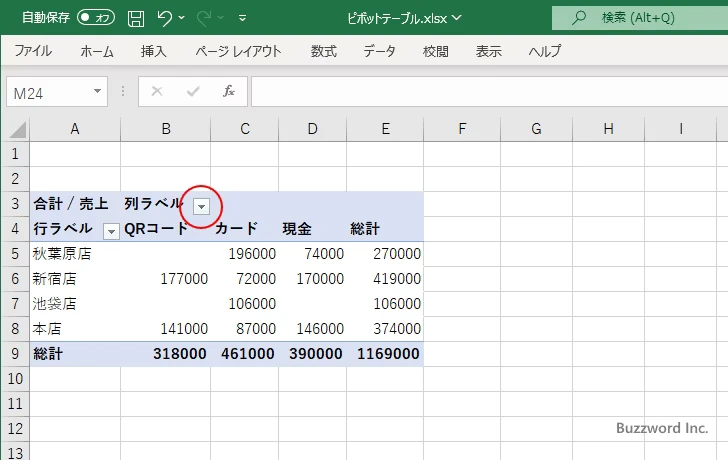Open the Customize Quick Access Toolbar arrow

tap(242, 18)
